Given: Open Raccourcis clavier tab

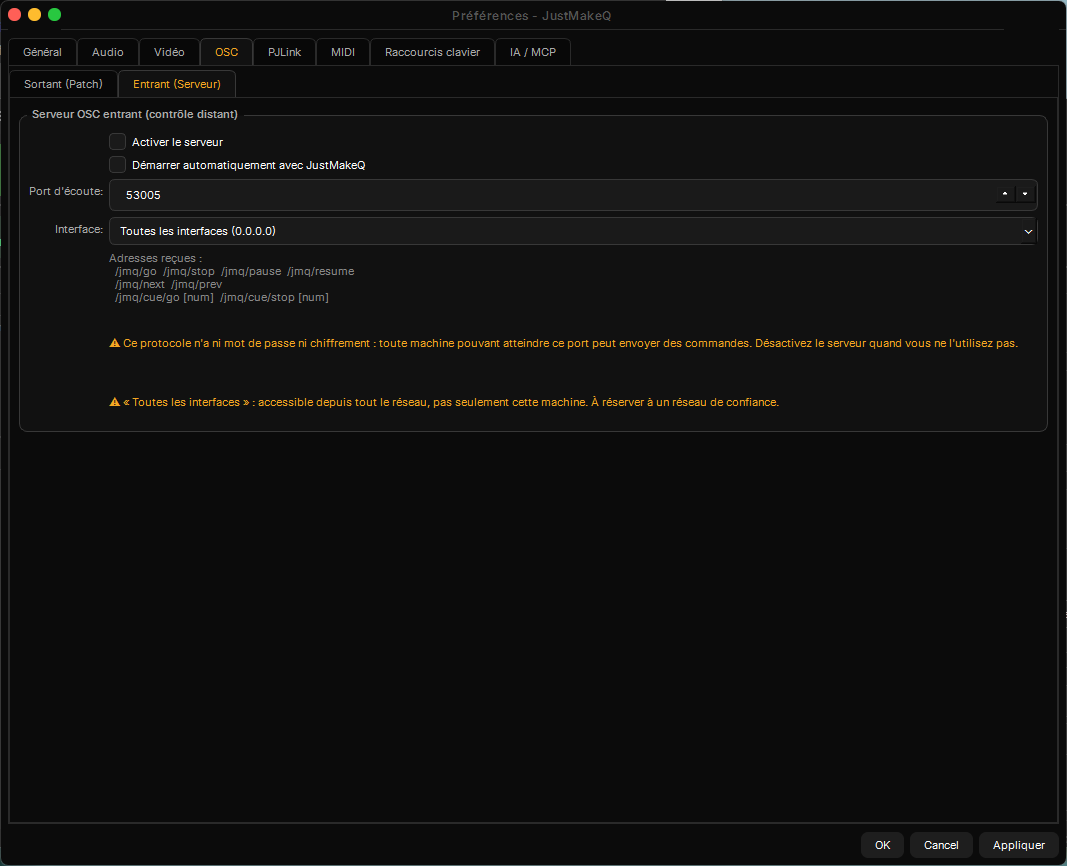Looking at the screenshot, I should (x=432, y=52).
